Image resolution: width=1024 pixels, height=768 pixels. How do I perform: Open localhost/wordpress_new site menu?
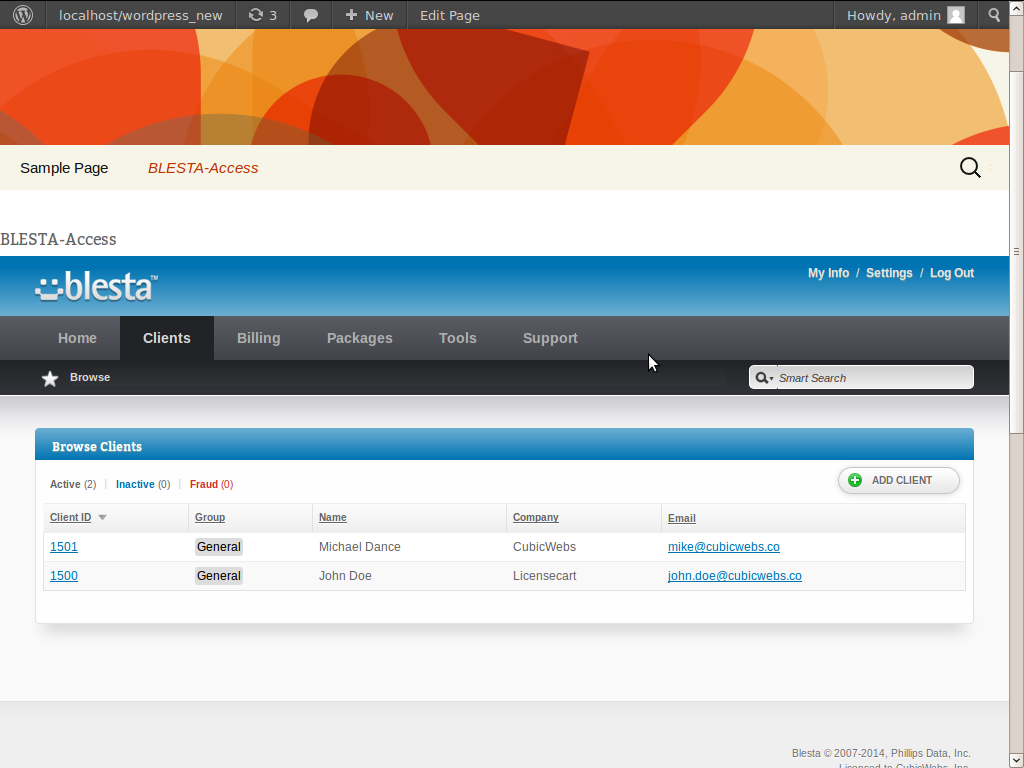(x=140, y=15)
